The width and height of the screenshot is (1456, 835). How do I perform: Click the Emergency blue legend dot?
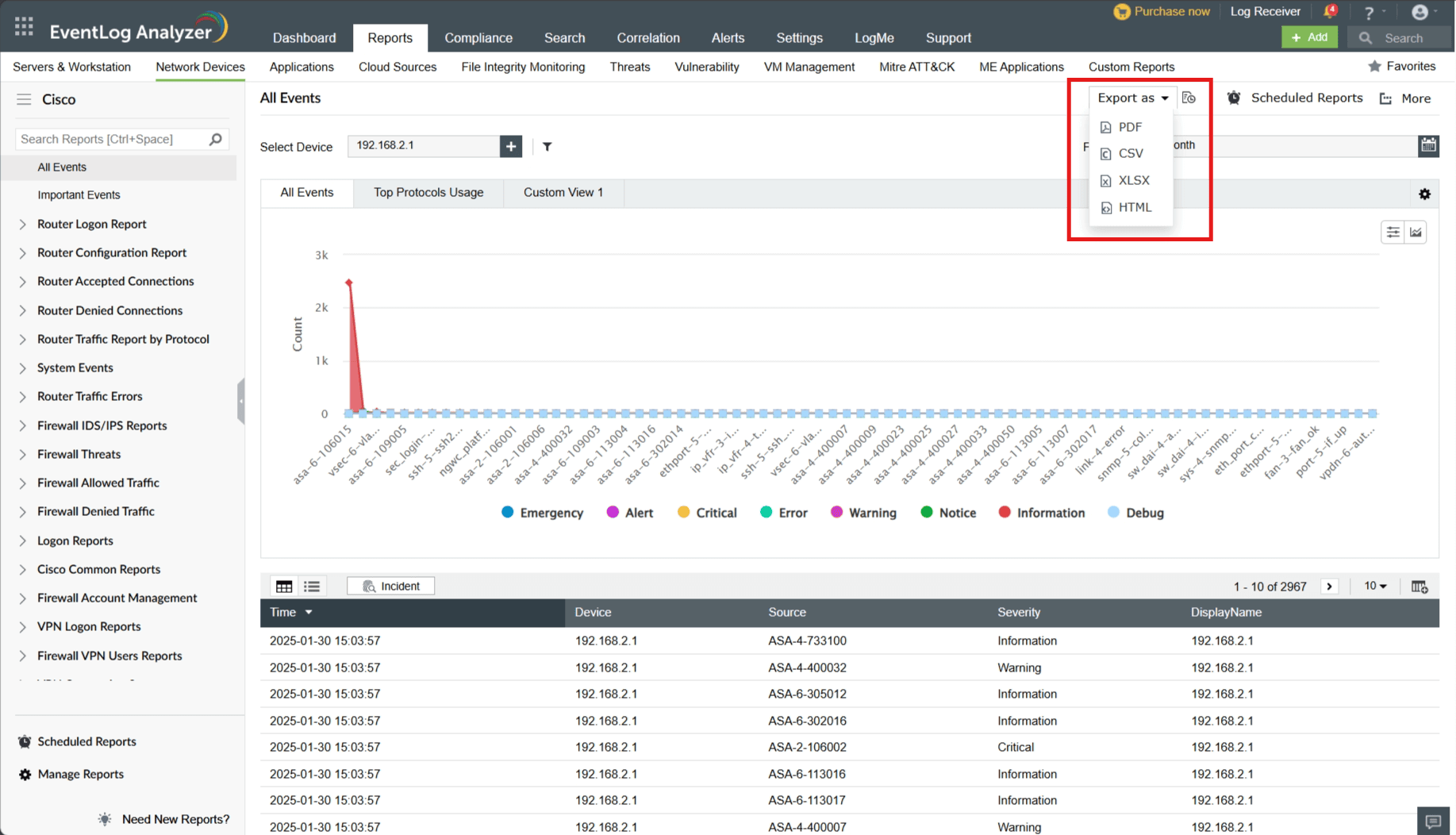(508, 512)
